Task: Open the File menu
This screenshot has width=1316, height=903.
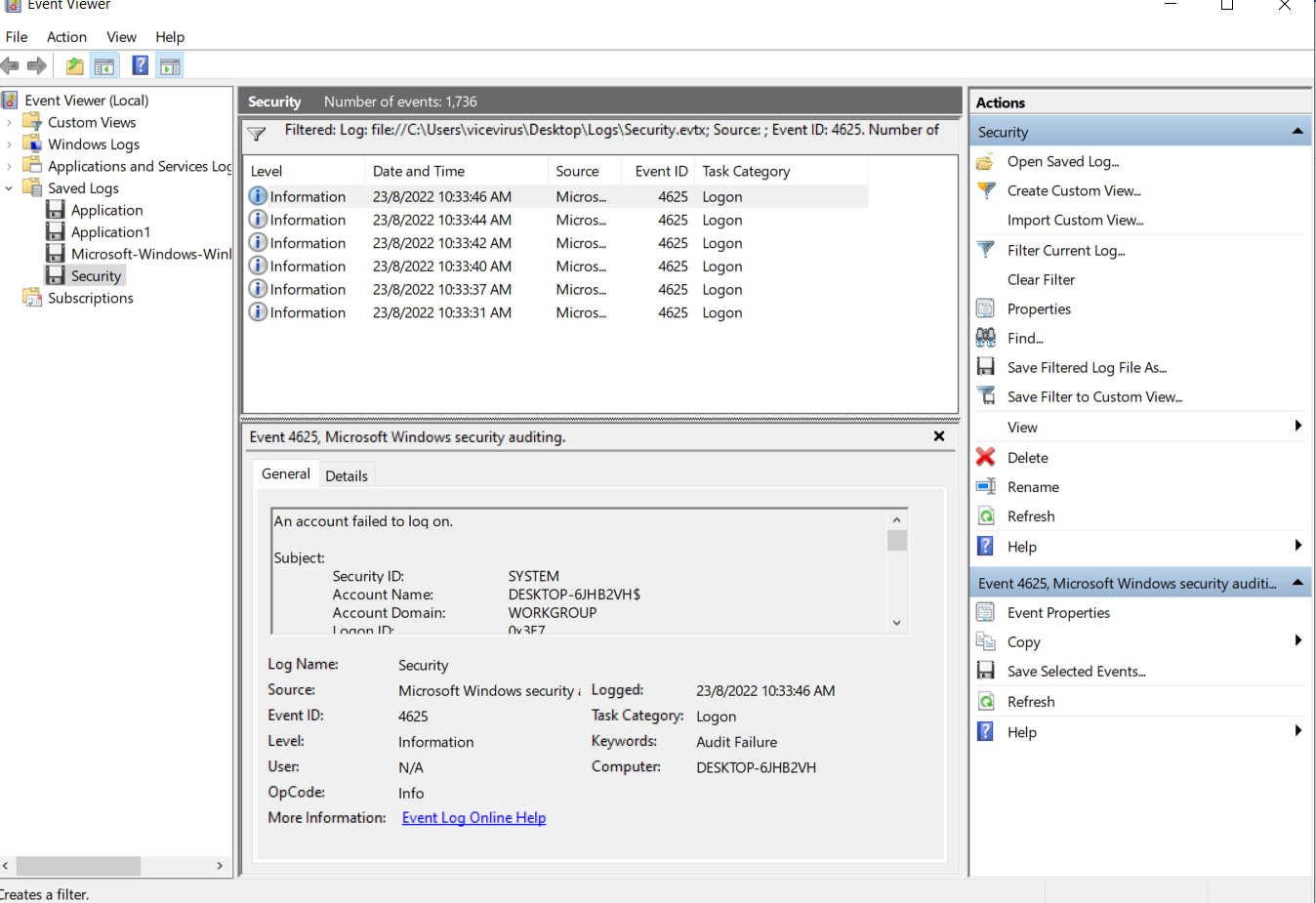Action: 17,37
